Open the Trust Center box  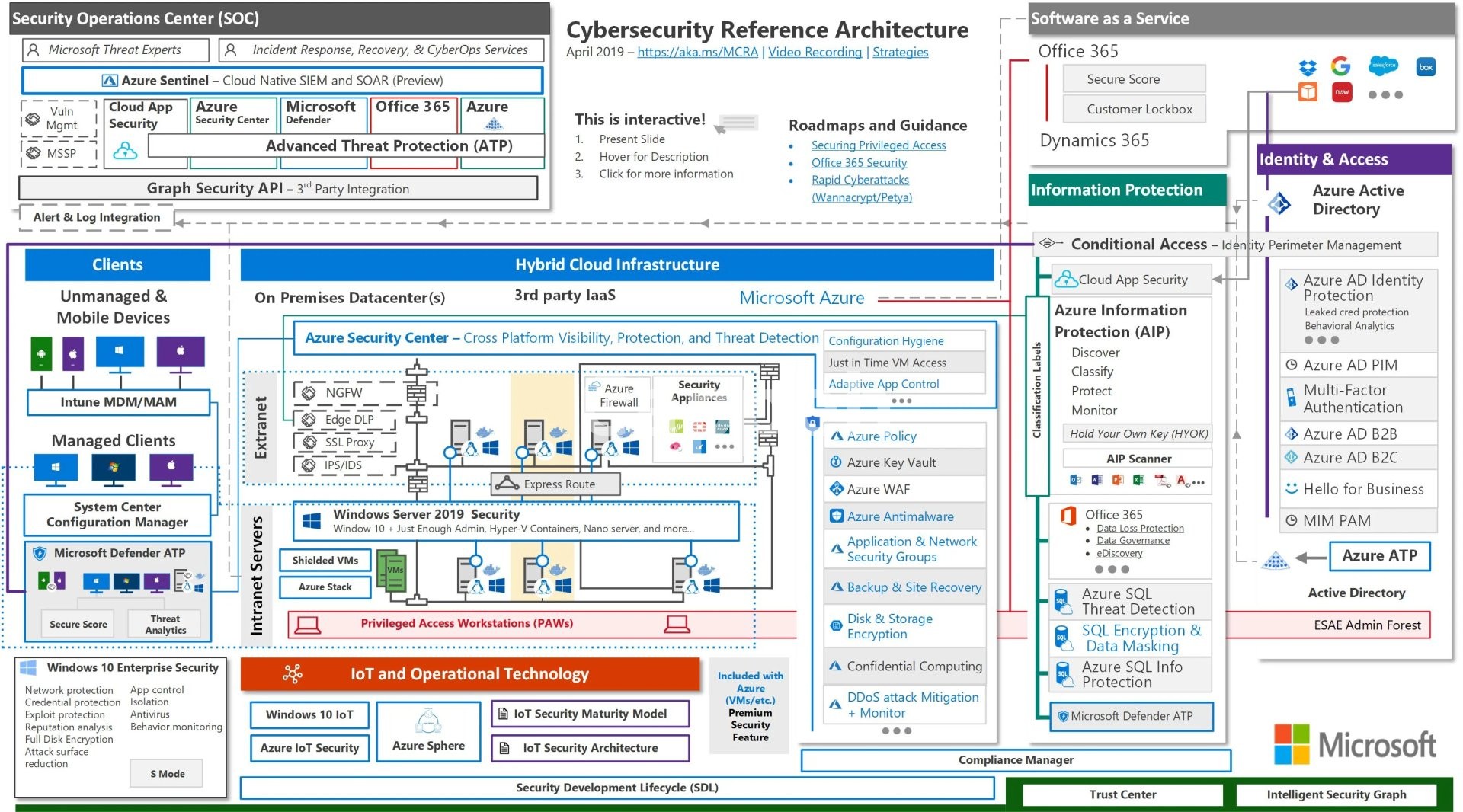[x=1122, y=794]
